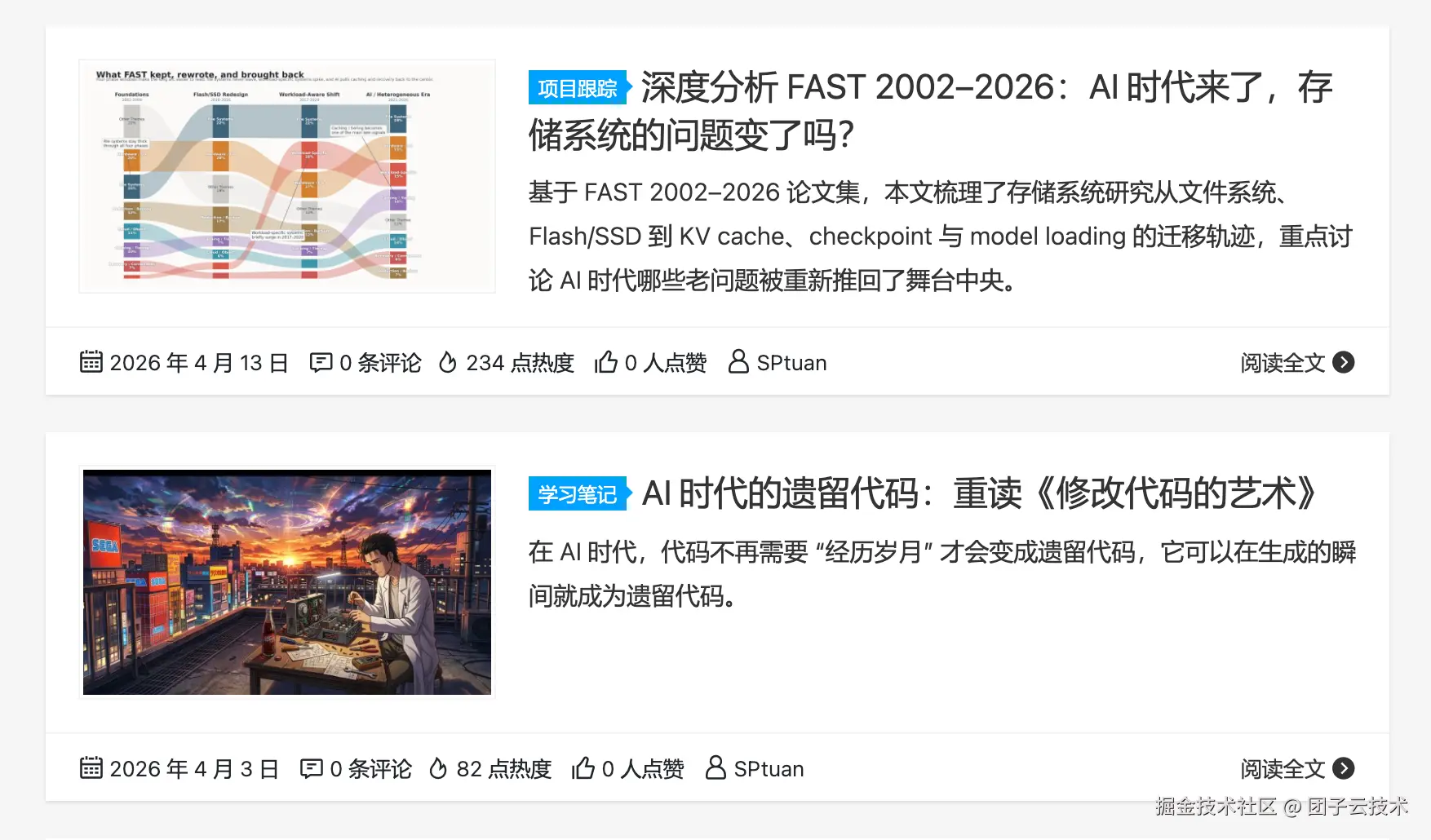Click 0 人点赞 on the 遗留代码 post
Viewport: 1431px width, 840px height.
click(x=643, y=769)
